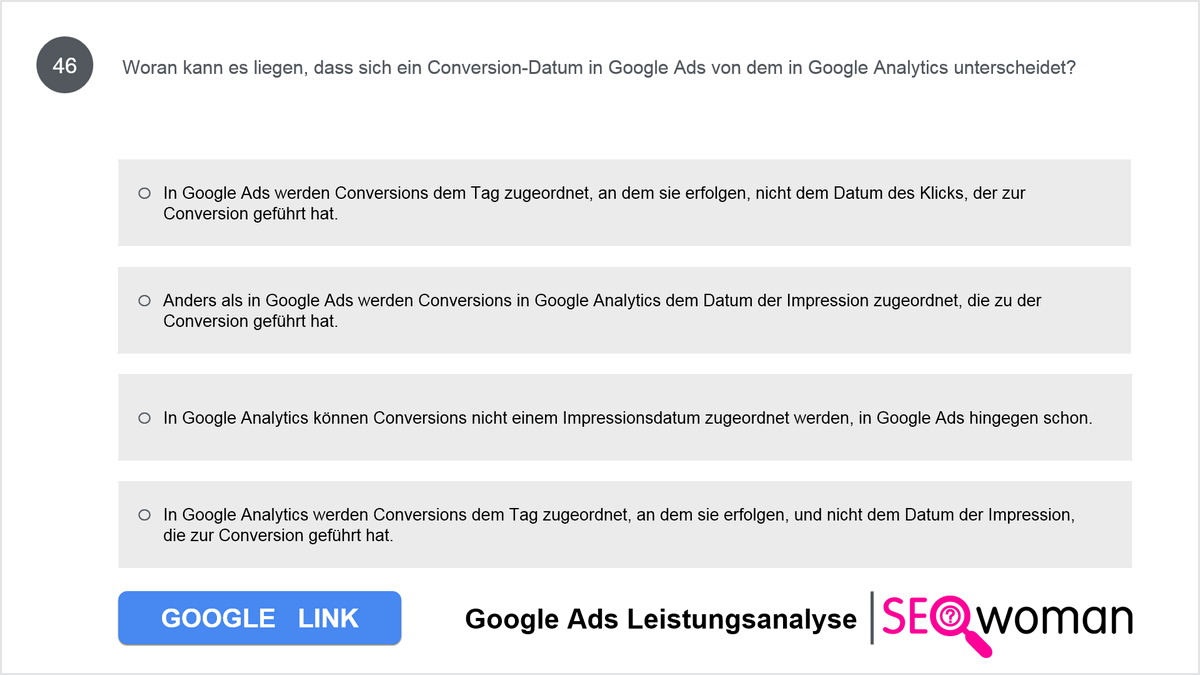Click fourth answer text 'die zur Conversion geführt hat'
This screenshot has height=675, width=1200.
coord(278,535)
